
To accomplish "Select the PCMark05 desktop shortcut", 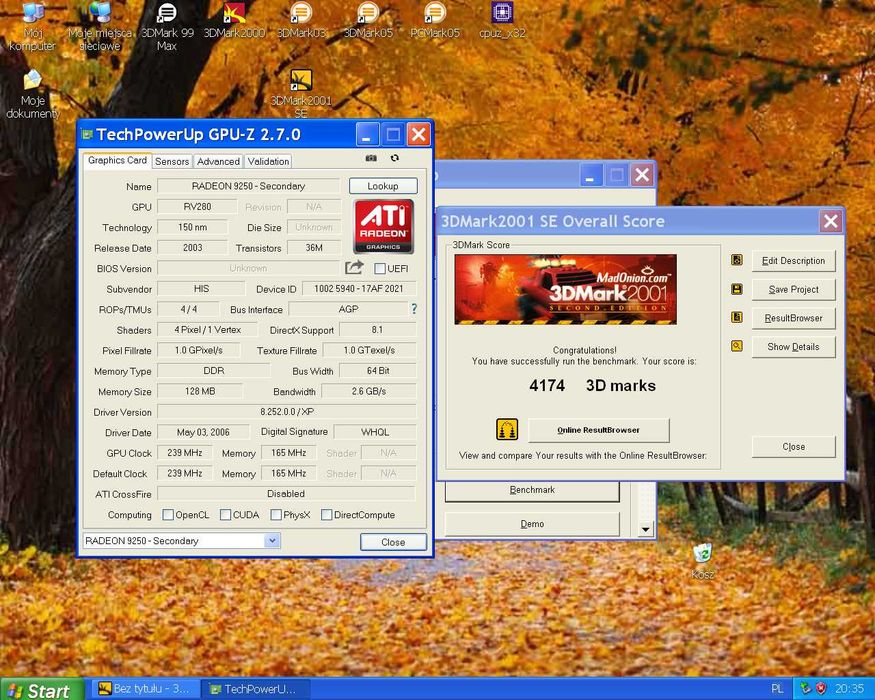I will click(435, 21).
